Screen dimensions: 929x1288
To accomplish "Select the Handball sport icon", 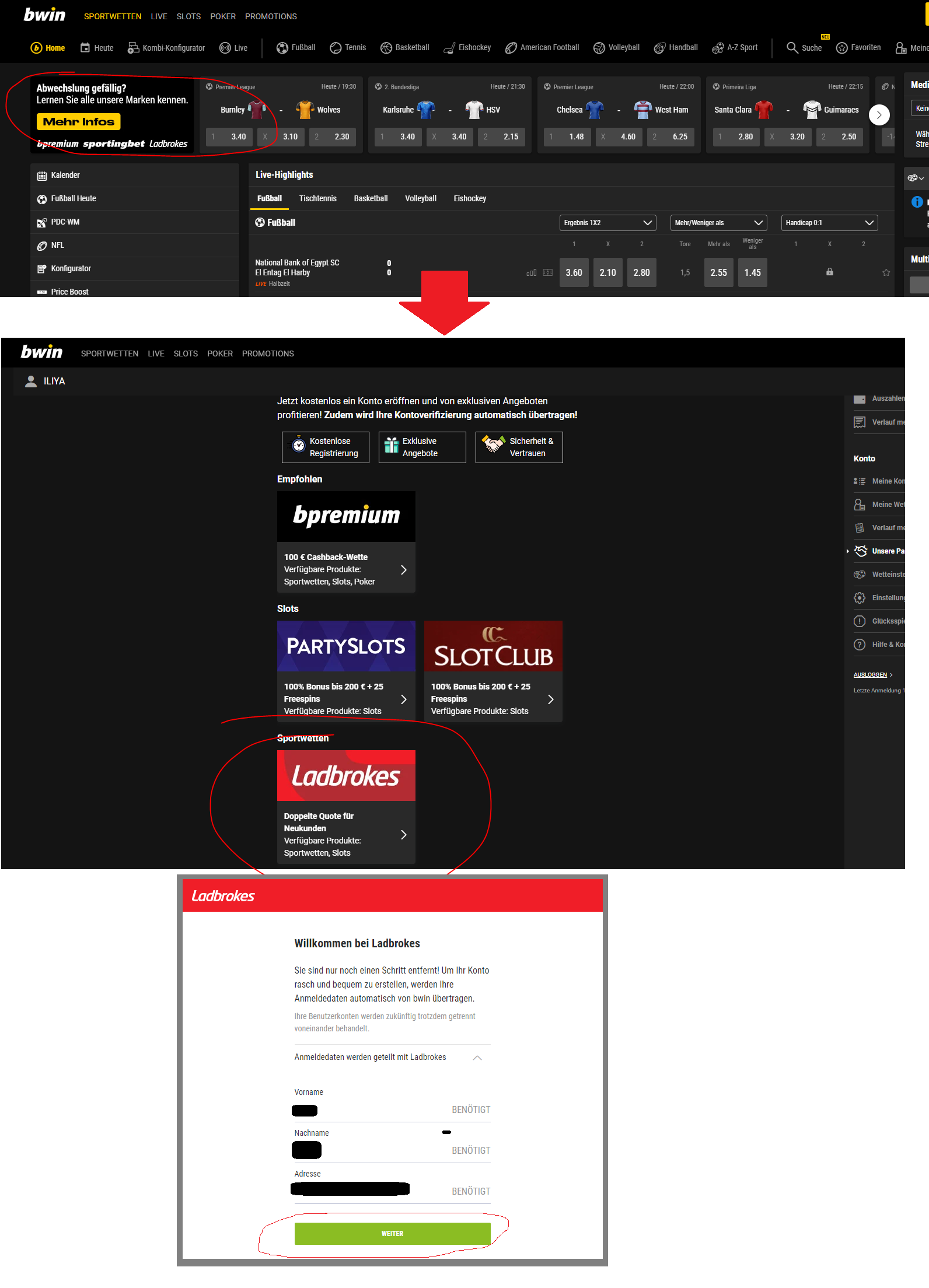I will (x=660, y=48).
